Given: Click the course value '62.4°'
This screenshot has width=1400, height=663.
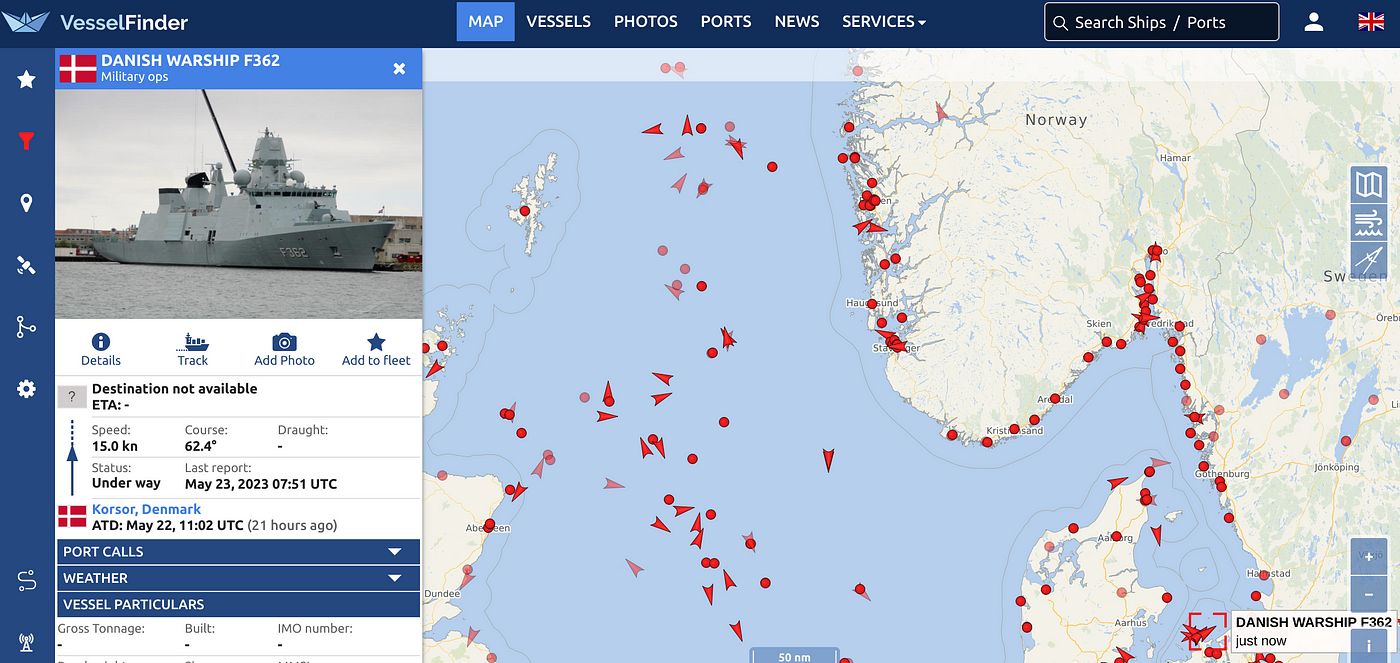Looking at the screenshot, I should pos(201,447).
